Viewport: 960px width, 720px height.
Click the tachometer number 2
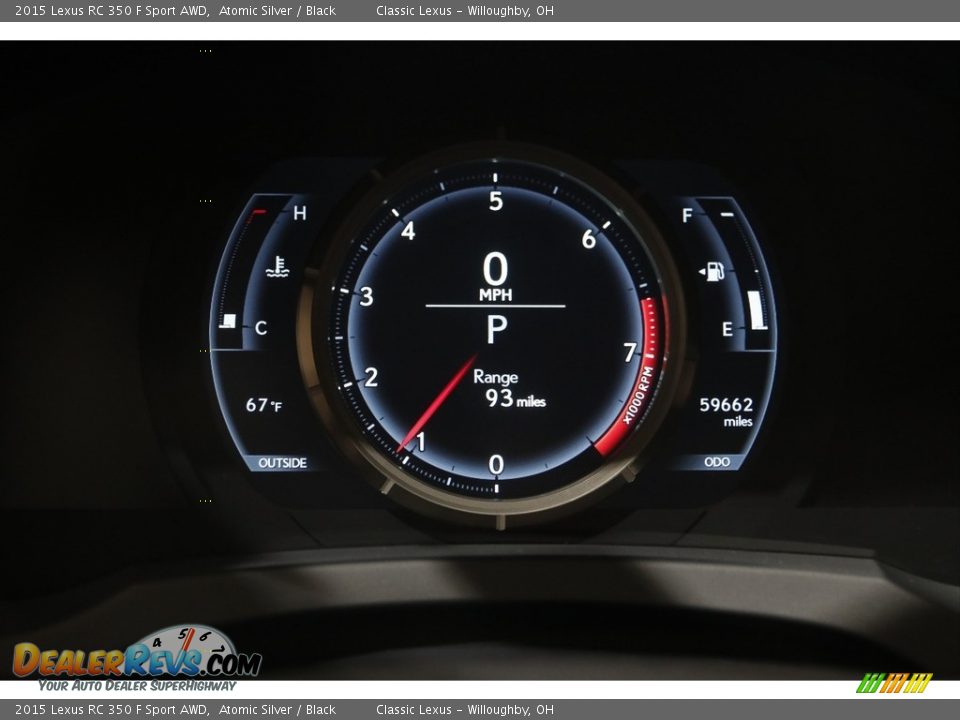pos(371,377)
